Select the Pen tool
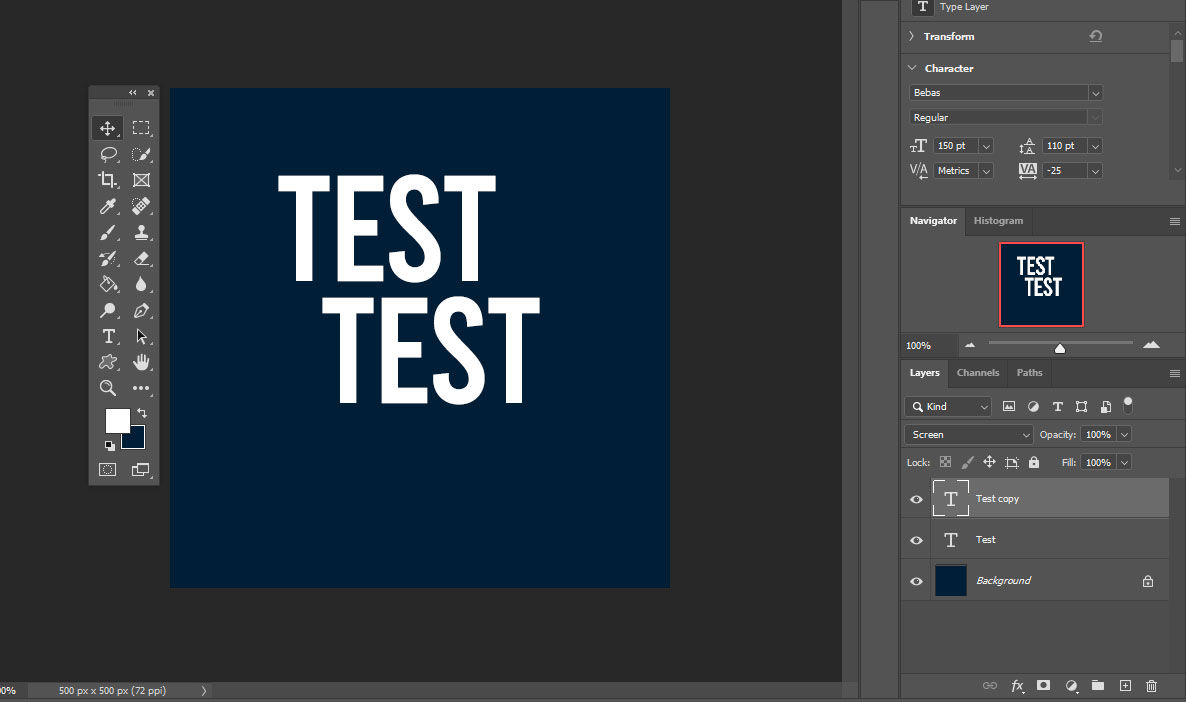 click(141, 310)
